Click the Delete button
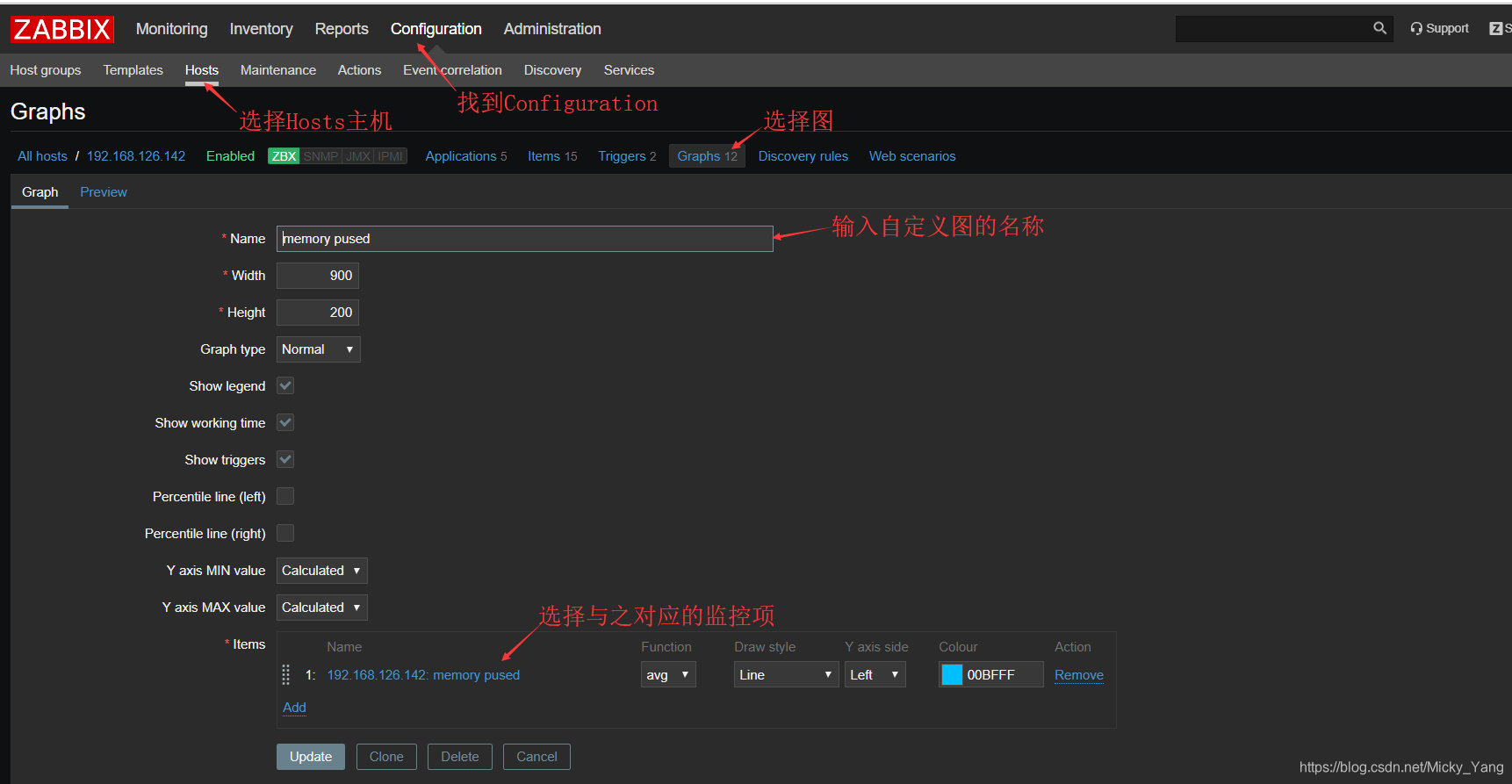Image resolution: width=1512 pixels, height=784 pixels. point(460,757)
